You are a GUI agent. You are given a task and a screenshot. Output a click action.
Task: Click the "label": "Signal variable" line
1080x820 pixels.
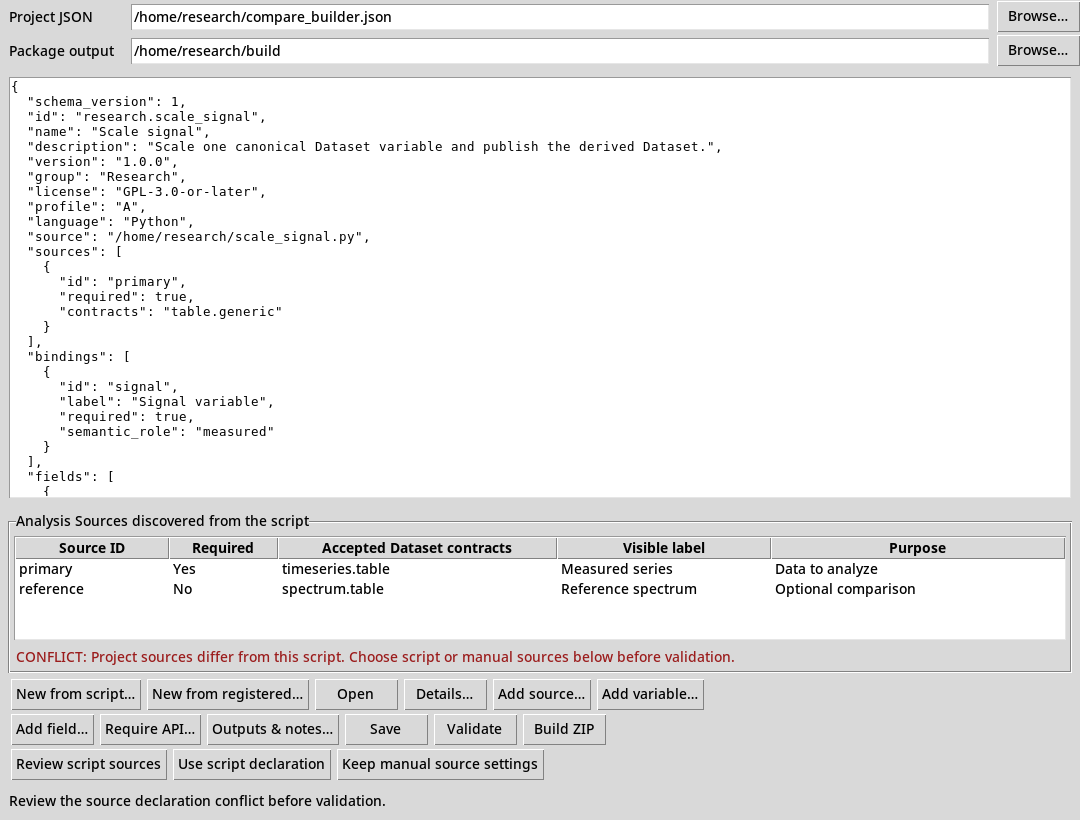pos(166,401)
